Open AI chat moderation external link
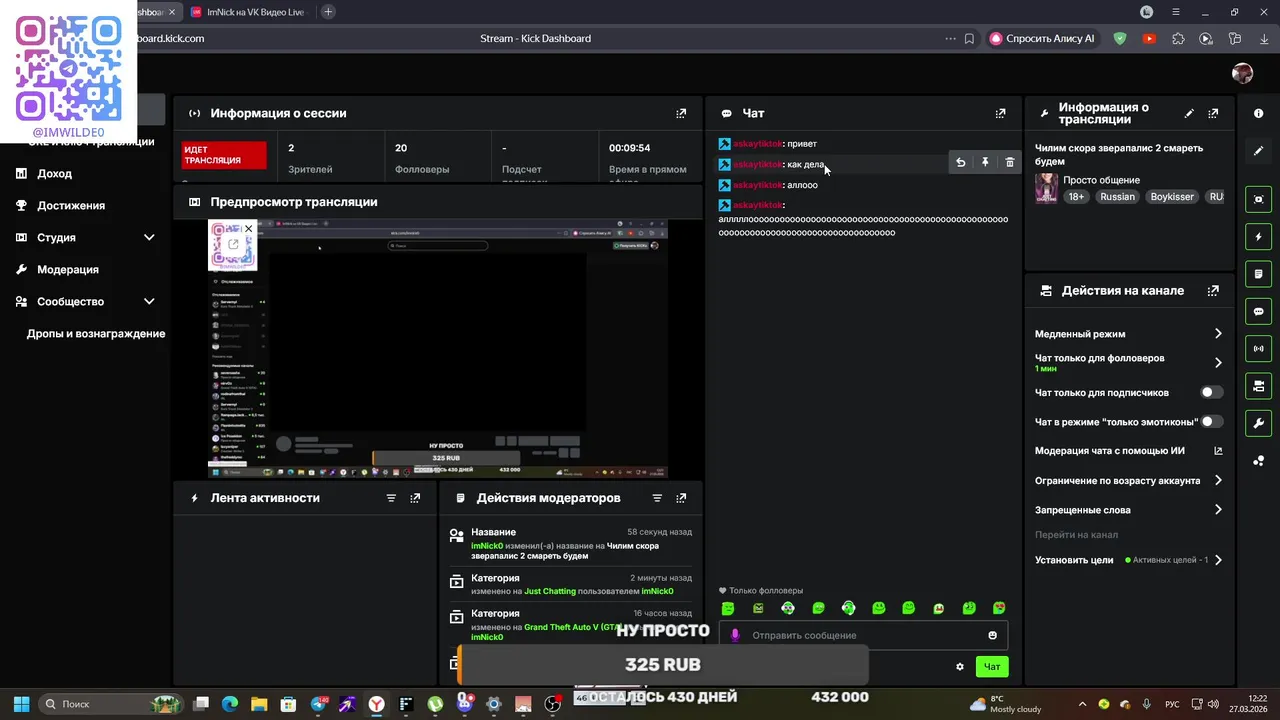 (x=1217, y=451)
